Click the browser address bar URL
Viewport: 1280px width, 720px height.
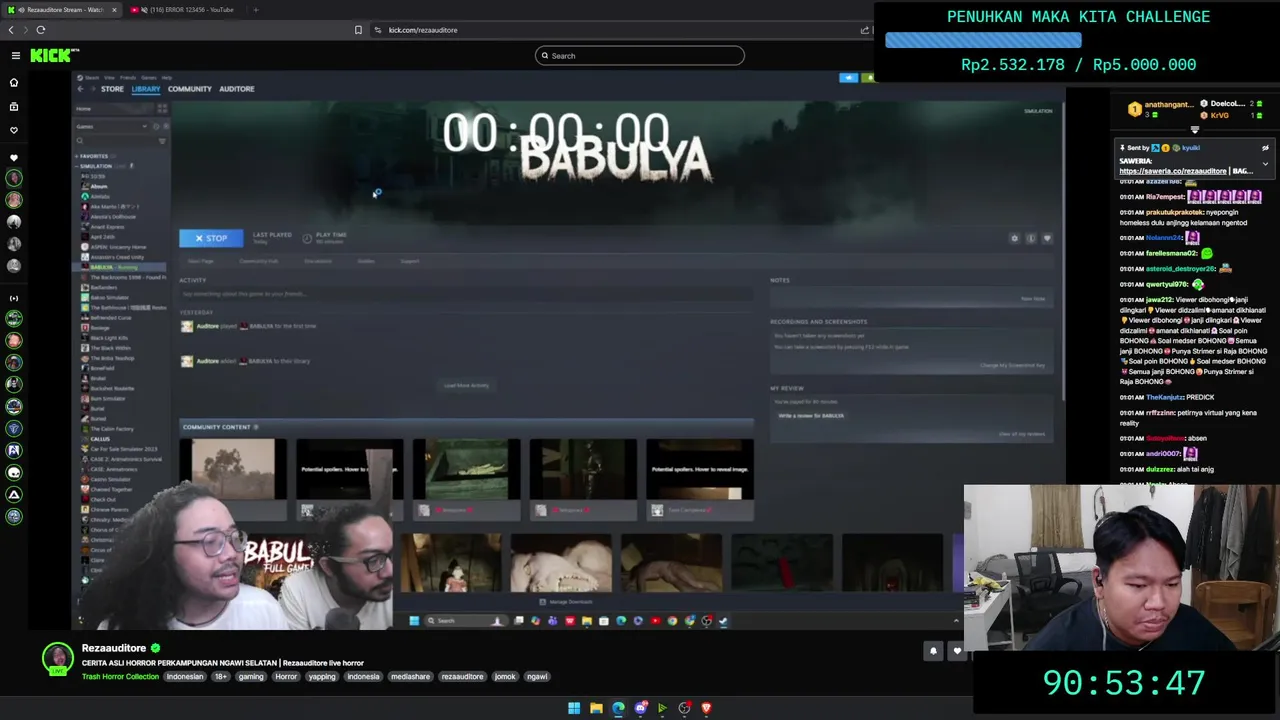(x=423, y=30)
